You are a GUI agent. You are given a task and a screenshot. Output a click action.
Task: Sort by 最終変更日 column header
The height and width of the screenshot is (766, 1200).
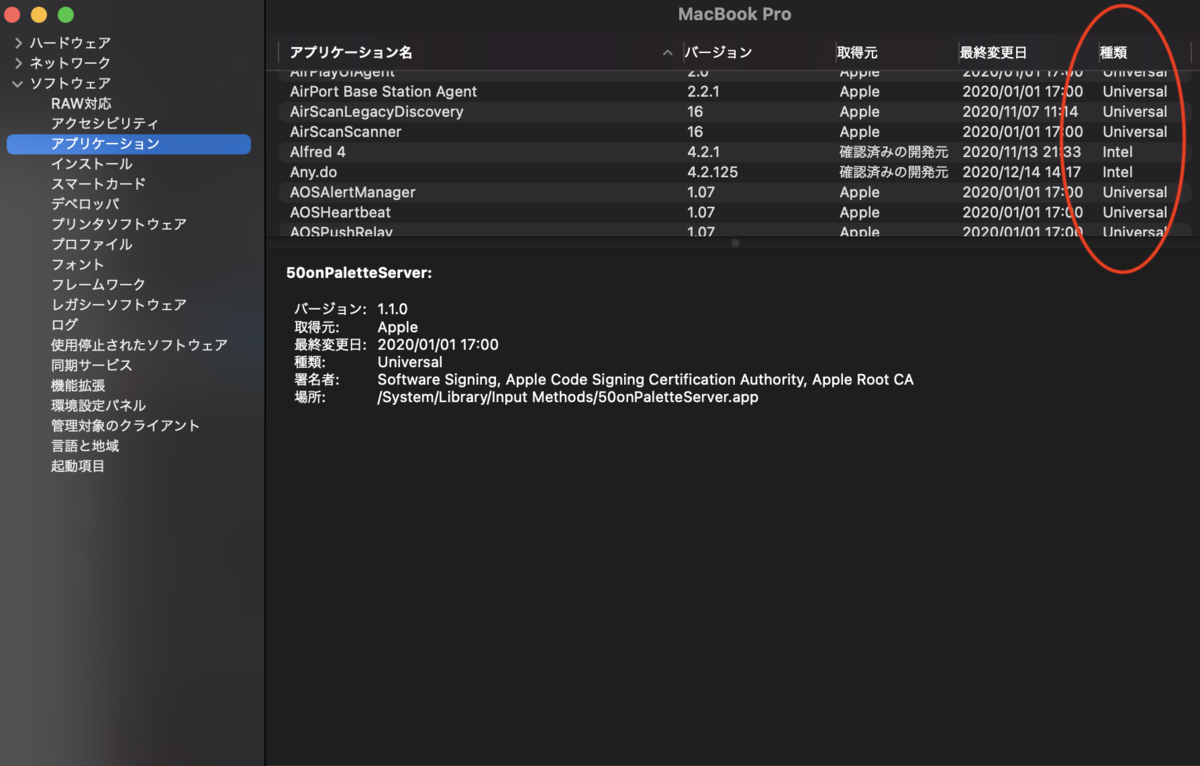993,52
